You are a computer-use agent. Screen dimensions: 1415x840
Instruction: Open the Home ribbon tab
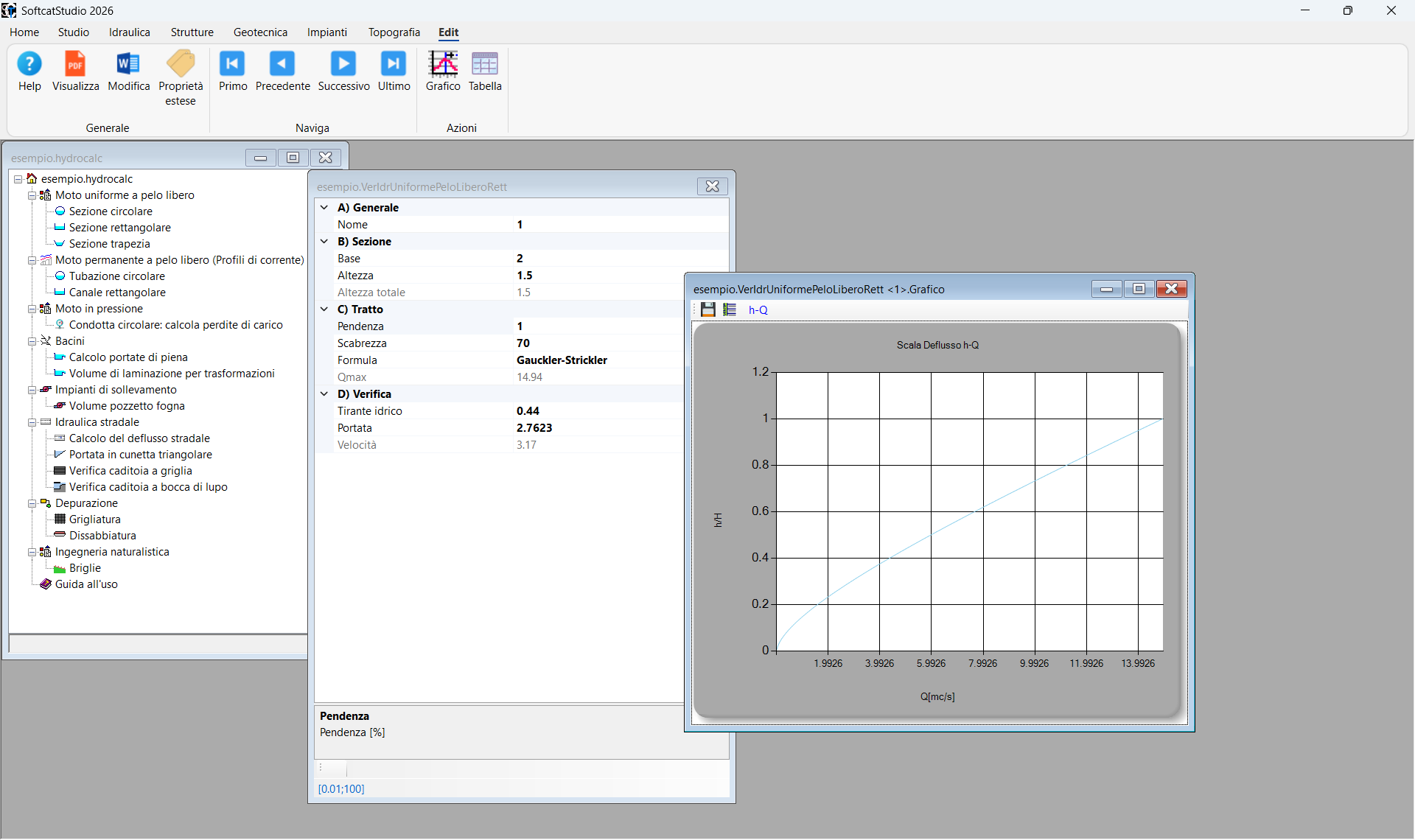tap(24, 32)
